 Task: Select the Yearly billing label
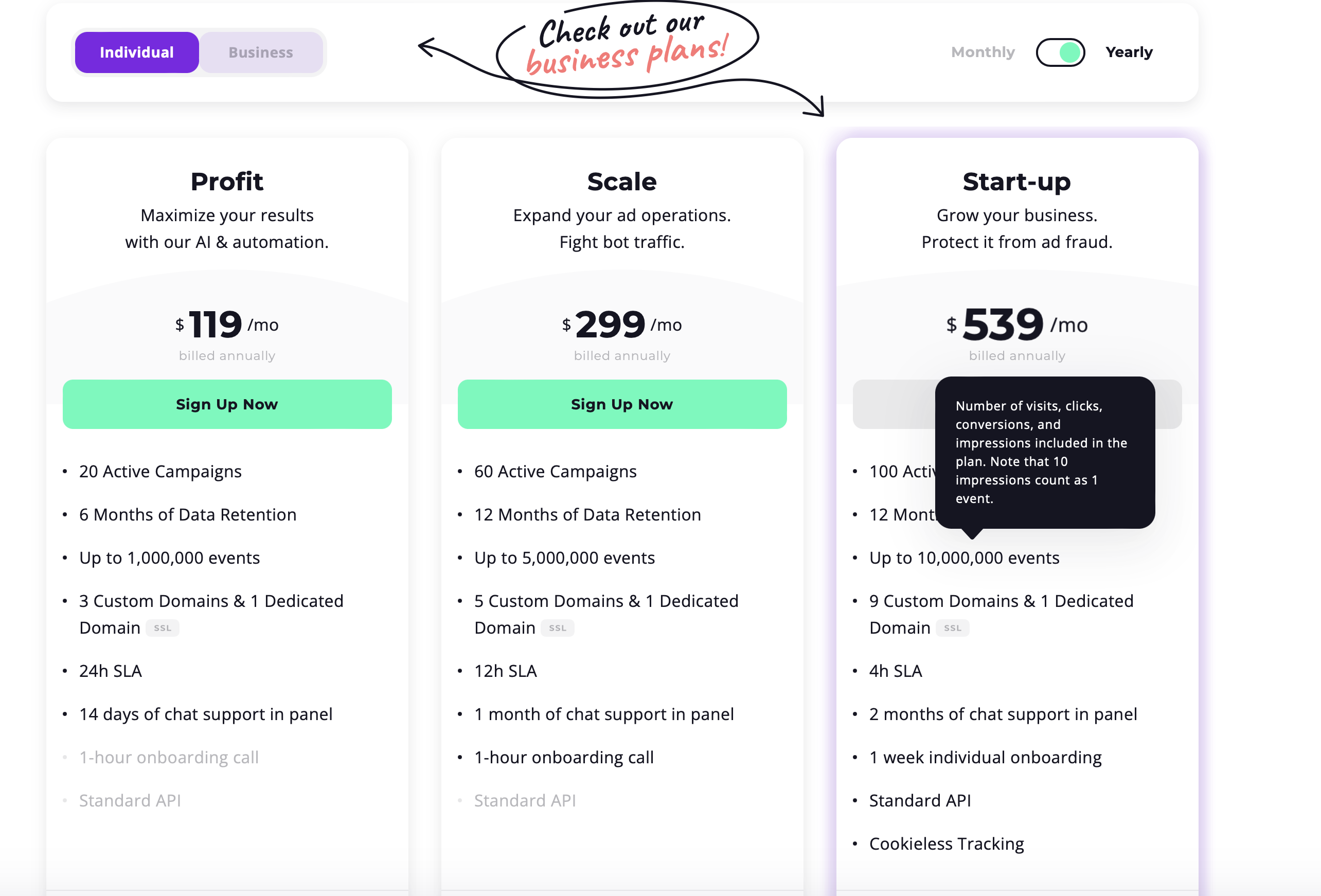(x=1129, y=52)
